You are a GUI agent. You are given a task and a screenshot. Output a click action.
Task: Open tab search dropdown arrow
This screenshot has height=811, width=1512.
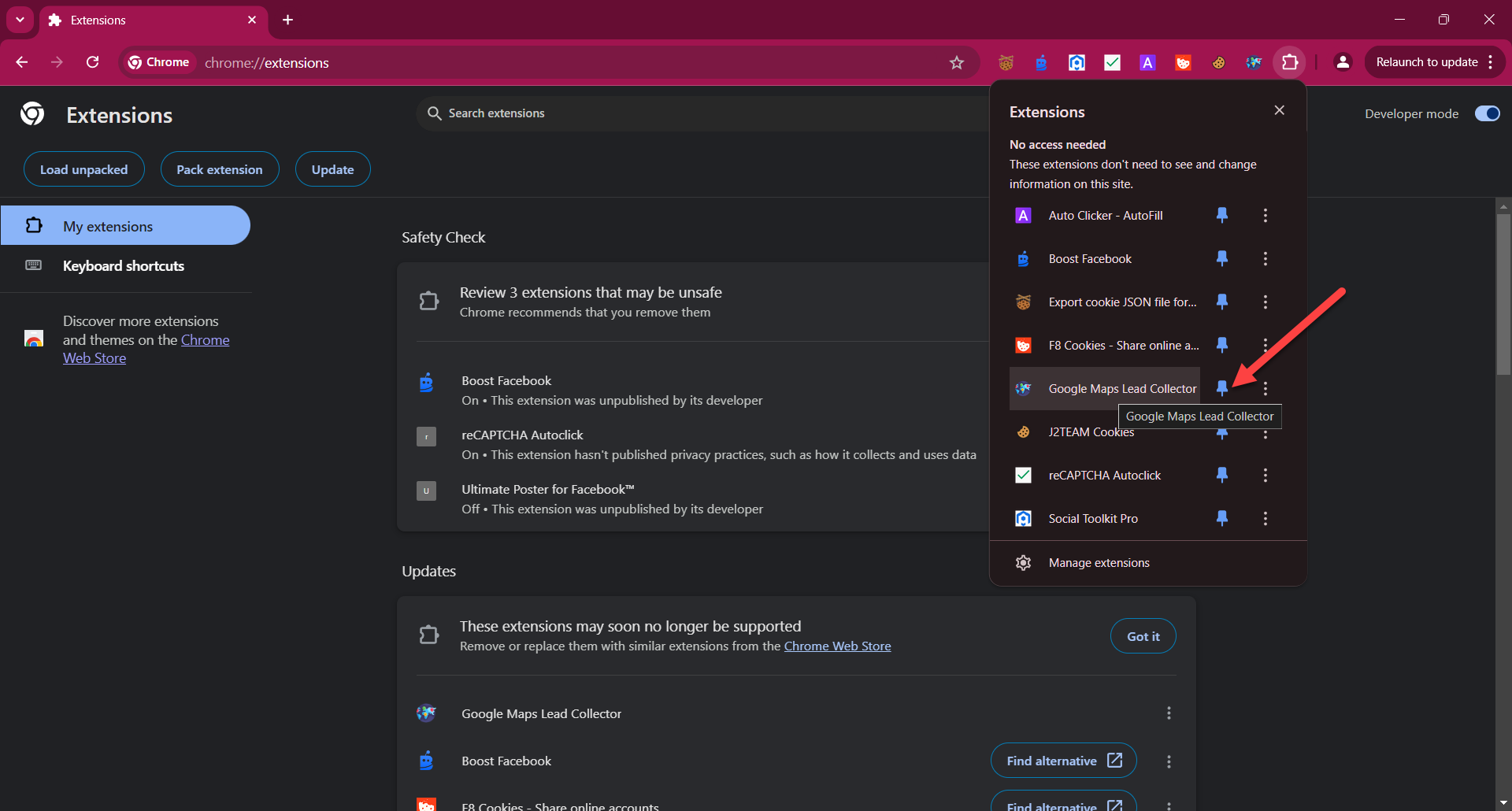(x=20, y=20)
